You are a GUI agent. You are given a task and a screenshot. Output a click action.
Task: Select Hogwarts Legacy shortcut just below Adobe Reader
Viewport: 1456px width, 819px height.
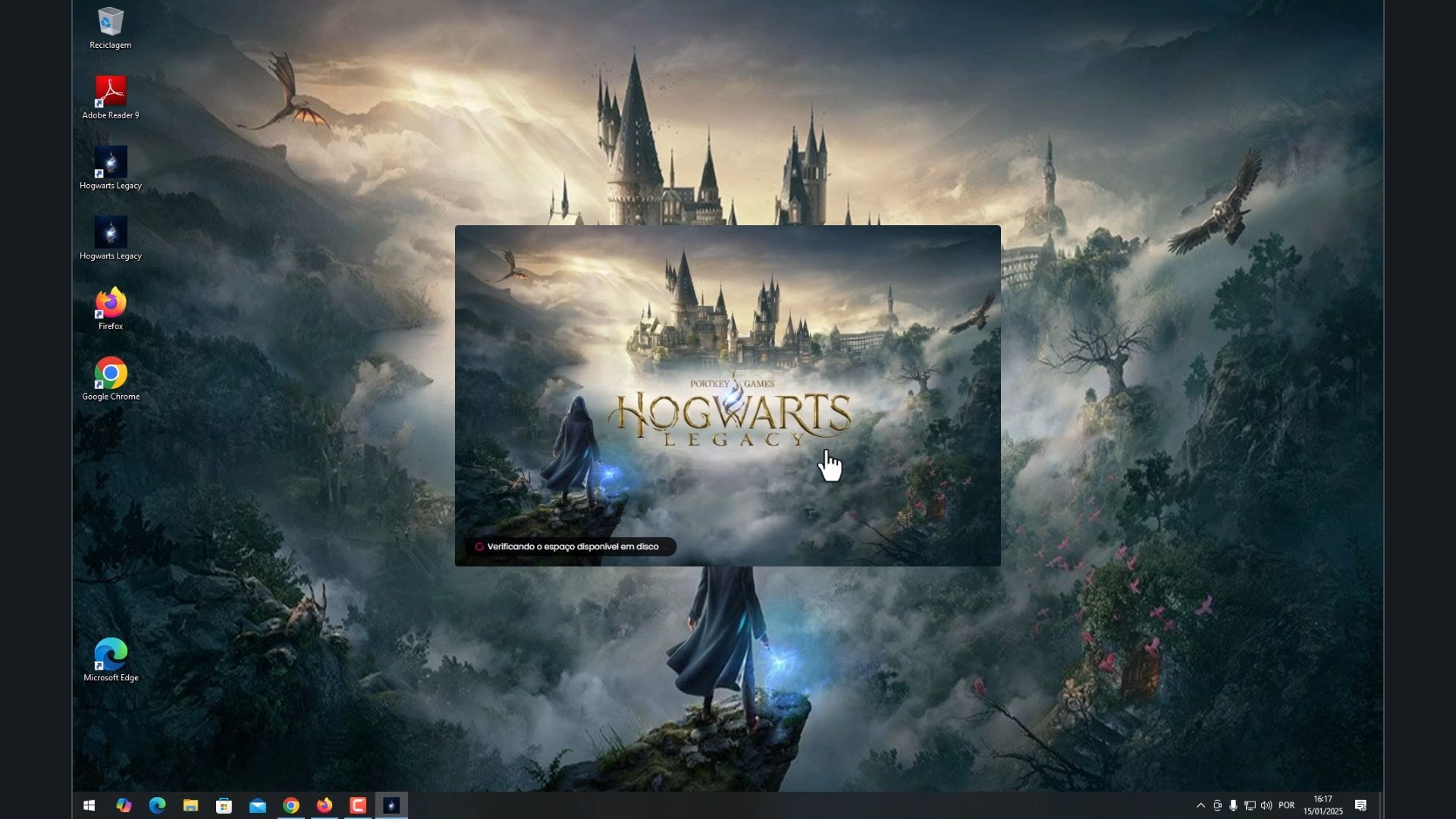coord(110,168)
